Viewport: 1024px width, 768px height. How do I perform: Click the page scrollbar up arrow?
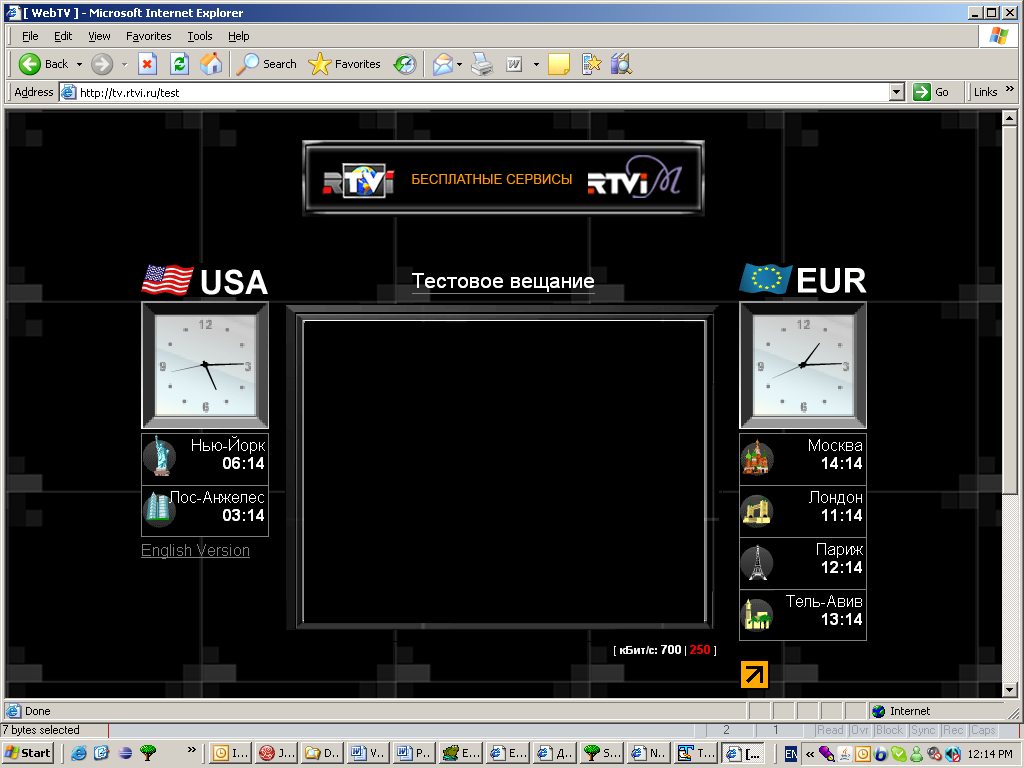1010,118
